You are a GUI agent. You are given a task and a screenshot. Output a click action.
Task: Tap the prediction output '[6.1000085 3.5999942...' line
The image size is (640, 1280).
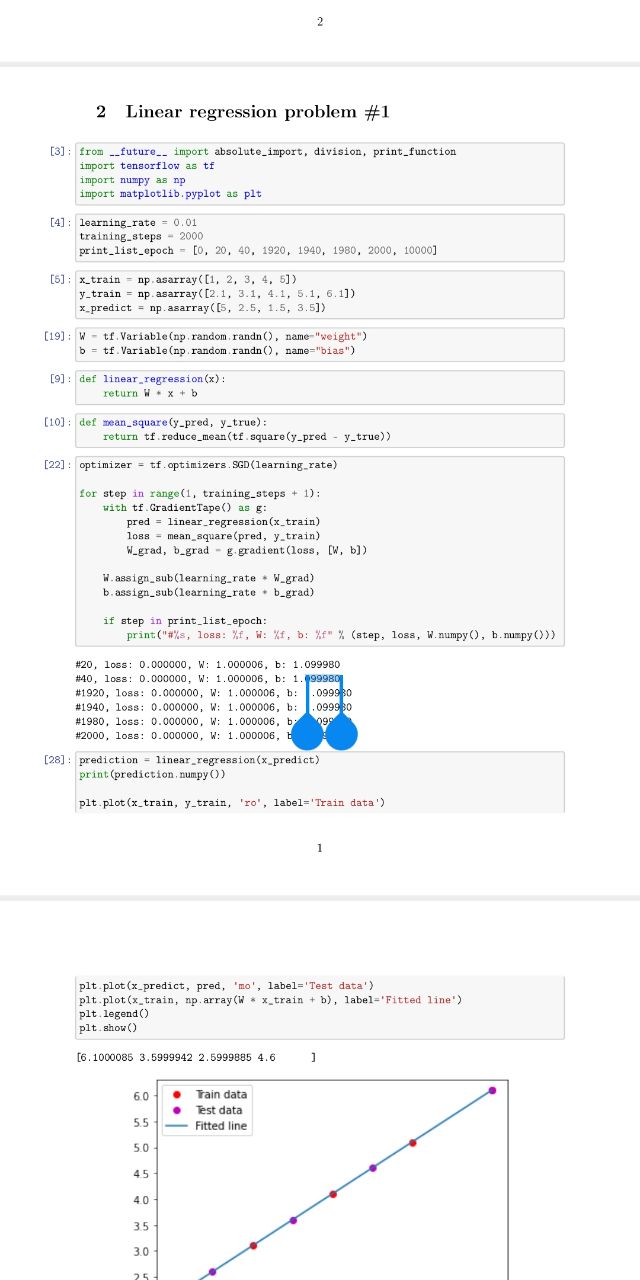pyautogui.click(x=196, y=1057)
